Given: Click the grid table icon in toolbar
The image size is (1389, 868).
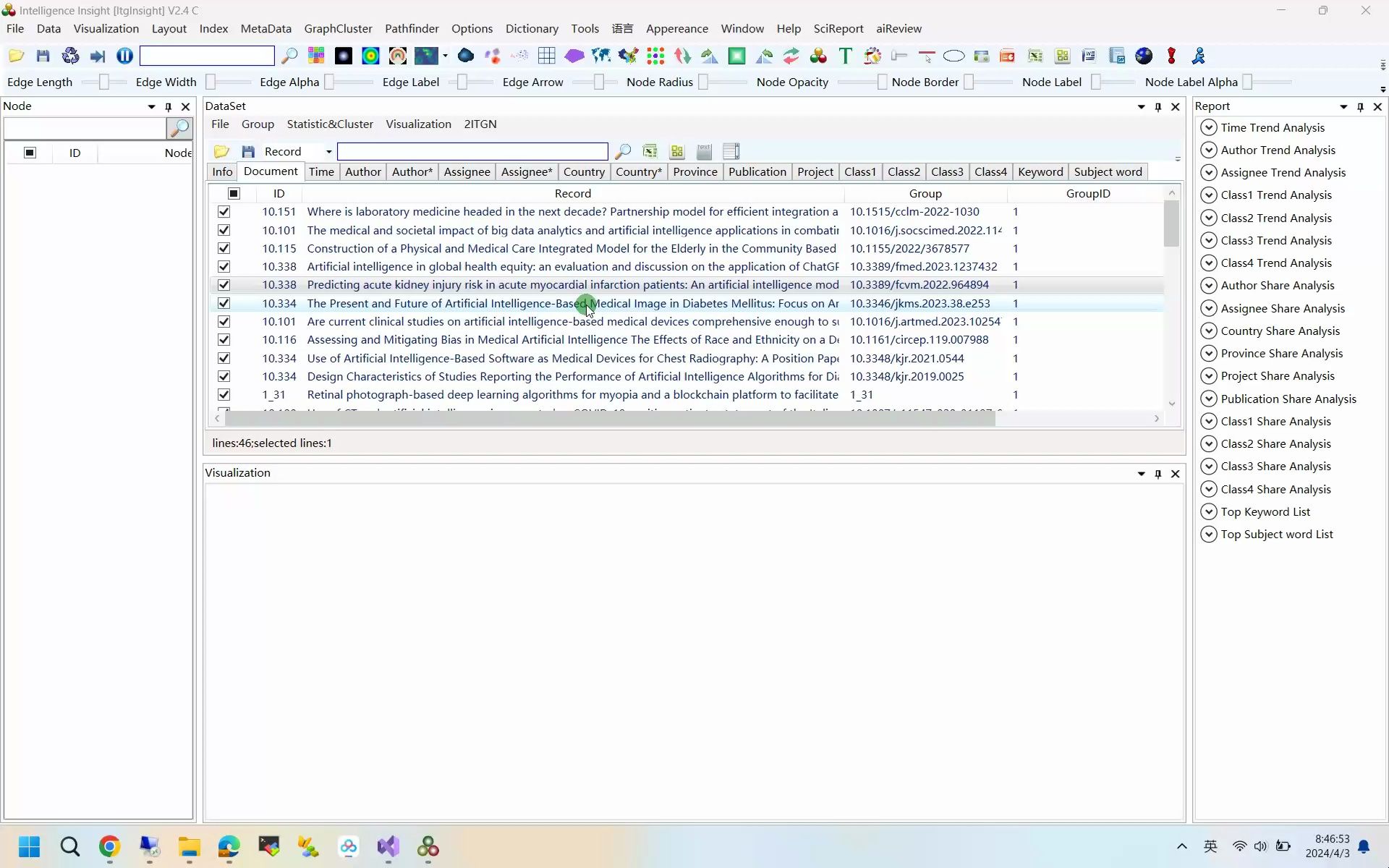Looking at the screenshot, I should click(x=547, y=56).
